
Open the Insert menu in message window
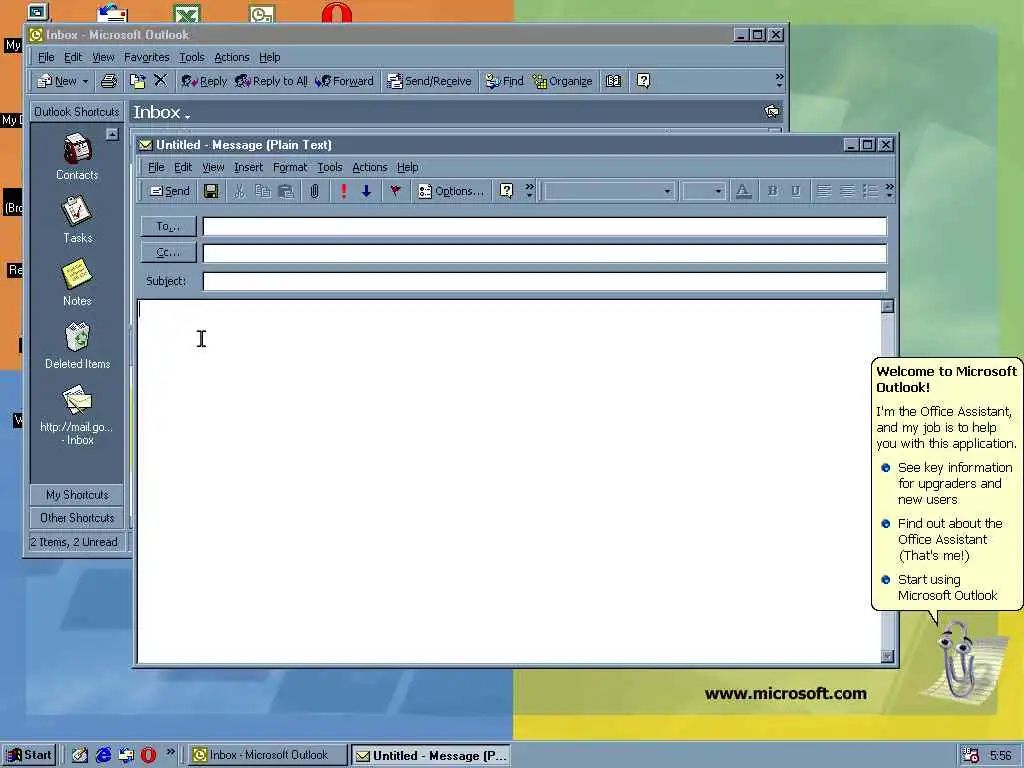[248, 167]
